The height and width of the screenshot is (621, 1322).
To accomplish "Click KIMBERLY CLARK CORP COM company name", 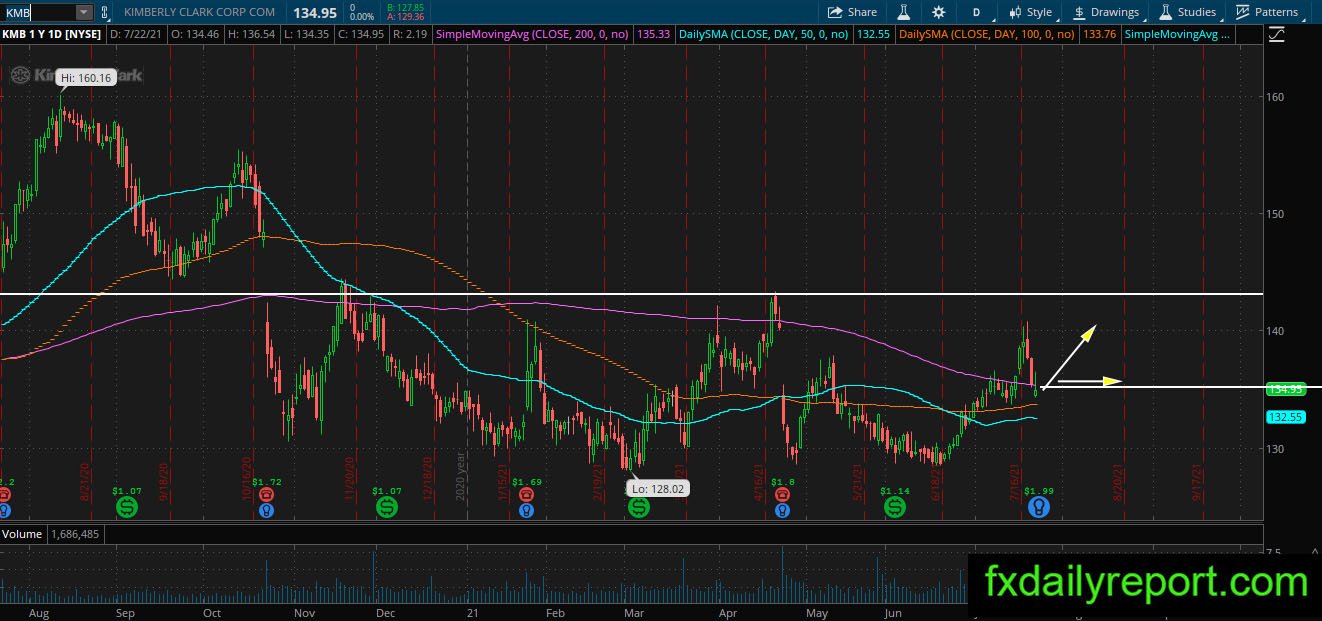I will (x=201, y=12).
